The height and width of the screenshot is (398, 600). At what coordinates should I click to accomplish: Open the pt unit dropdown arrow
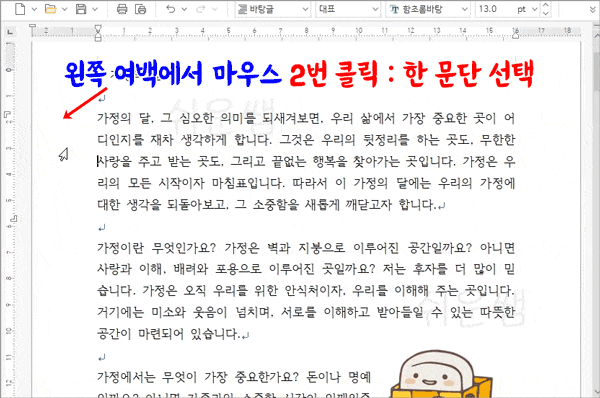(535, 9)
